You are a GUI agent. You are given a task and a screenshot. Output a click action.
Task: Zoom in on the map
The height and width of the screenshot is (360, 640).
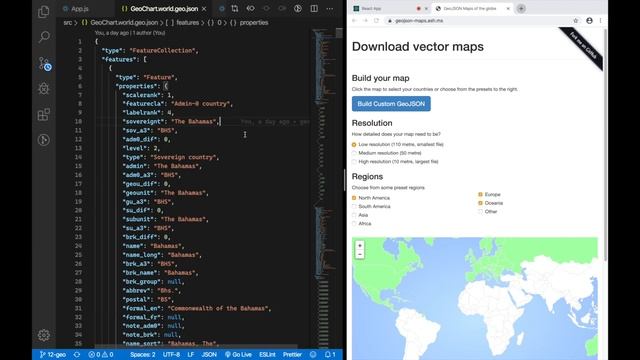360,246
